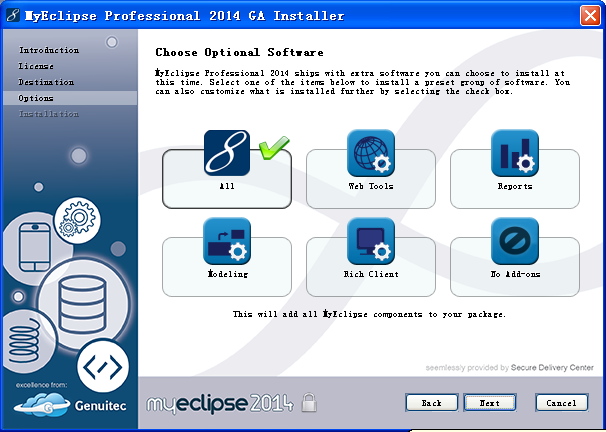The width and height of the screenshot is (606, 432).
Task: Select the Options step in sidebar
Action: pos(70,98)
